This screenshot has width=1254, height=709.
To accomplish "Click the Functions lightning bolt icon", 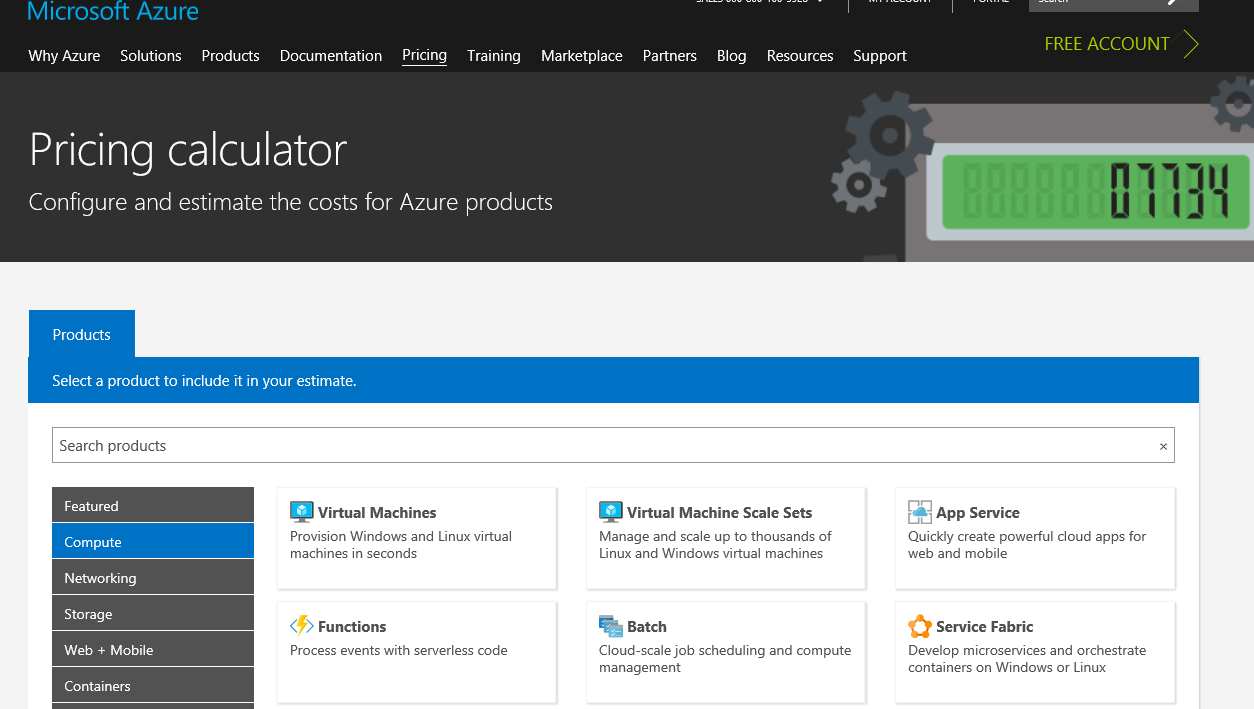I will pos(301,626).
